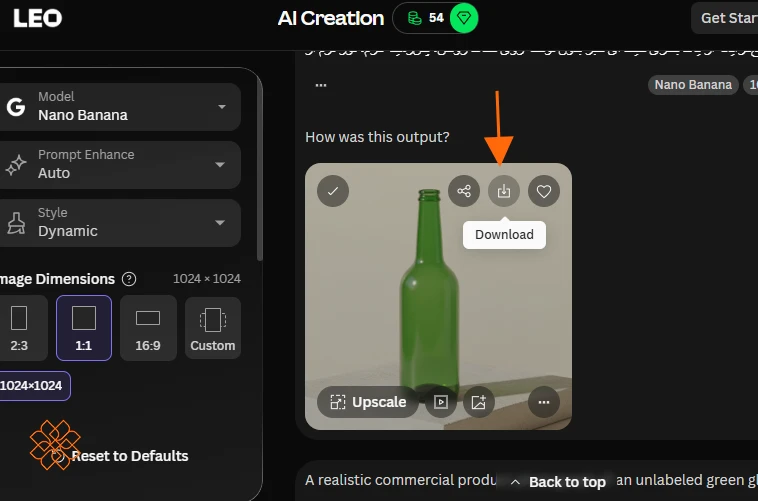Click the share icon on the image
Viewport: 758px width, 501px height.
pyautogui.click(x=464, y=191)
